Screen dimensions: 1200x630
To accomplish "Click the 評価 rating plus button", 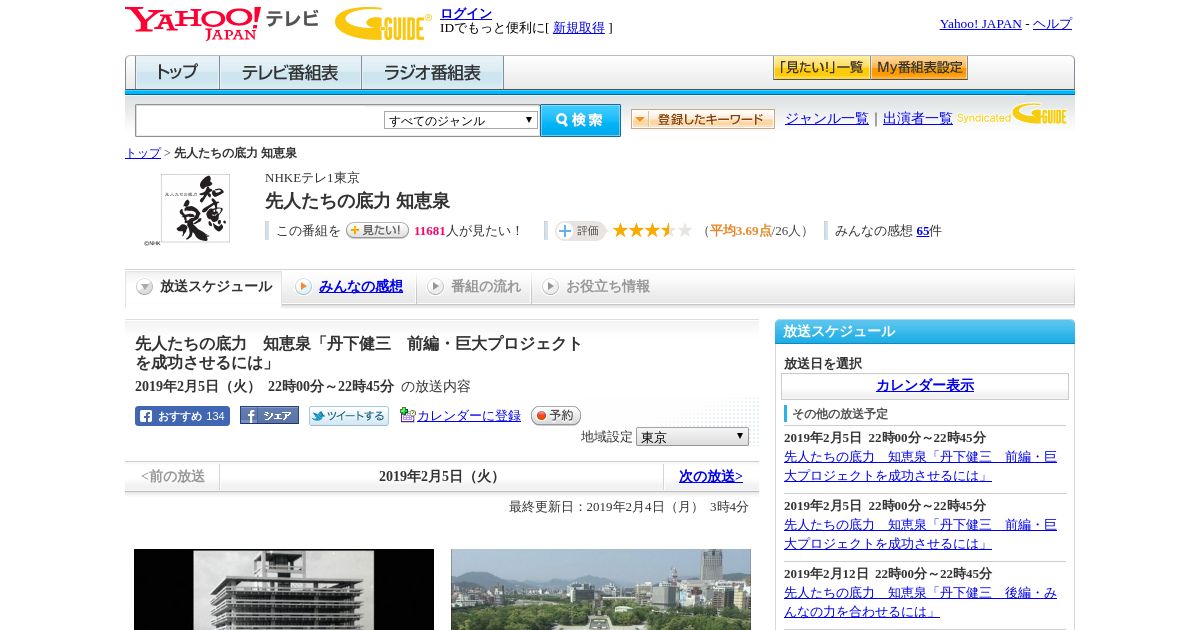I will tap(581, 231).
